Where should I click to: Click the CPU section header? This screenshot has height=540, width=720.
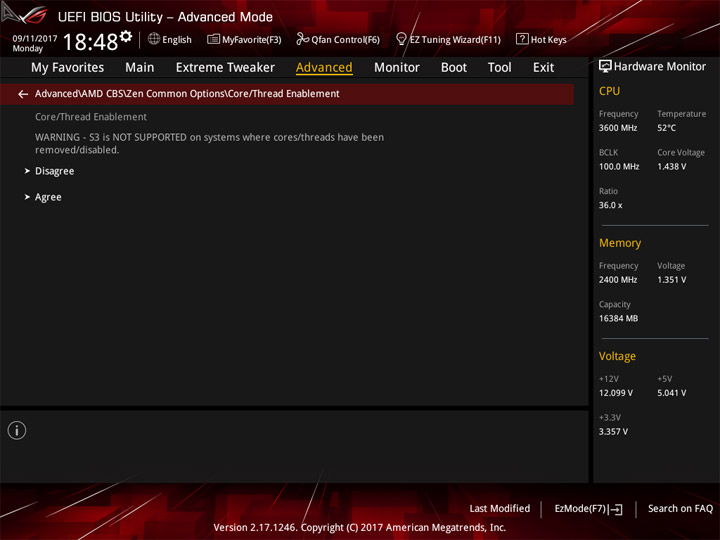pyautogui.click(x=609, y=91)
